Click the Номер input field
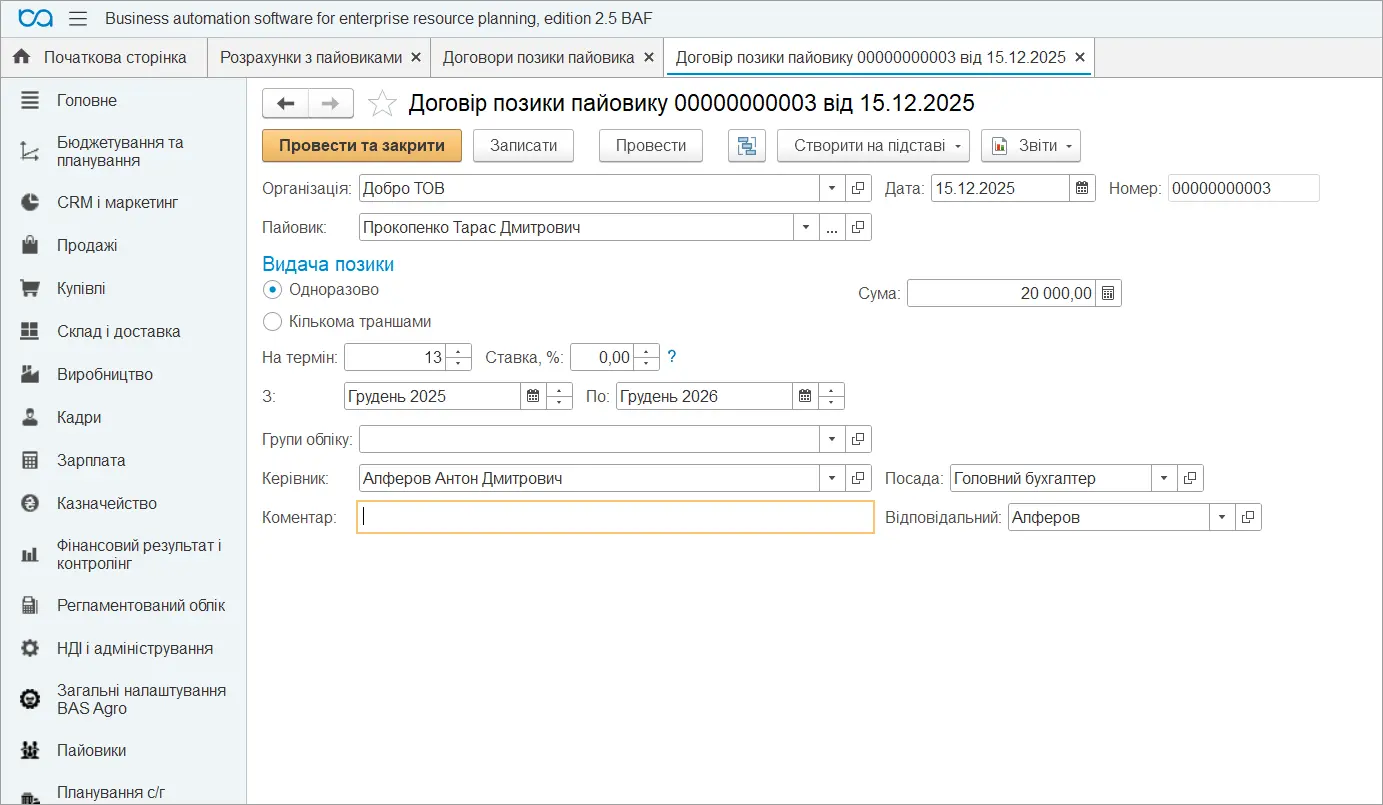Viewport: 1383px width, 805px height. click(x=1243, y=188)
